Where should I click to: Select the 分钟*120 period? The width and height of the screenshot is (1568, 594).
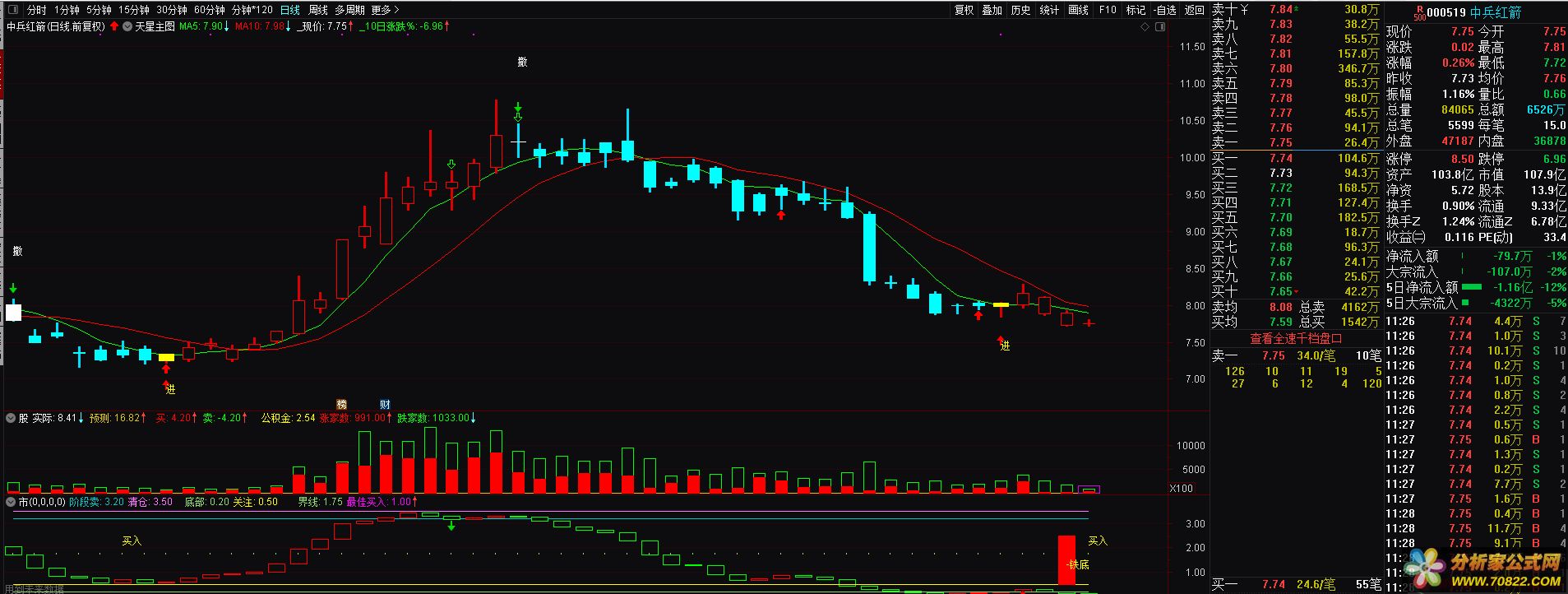click(x=252, y=10)
